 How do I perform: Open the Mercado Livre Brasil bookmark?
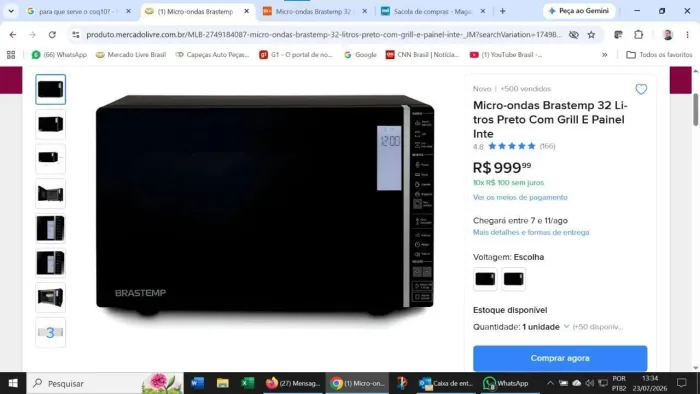131,54
